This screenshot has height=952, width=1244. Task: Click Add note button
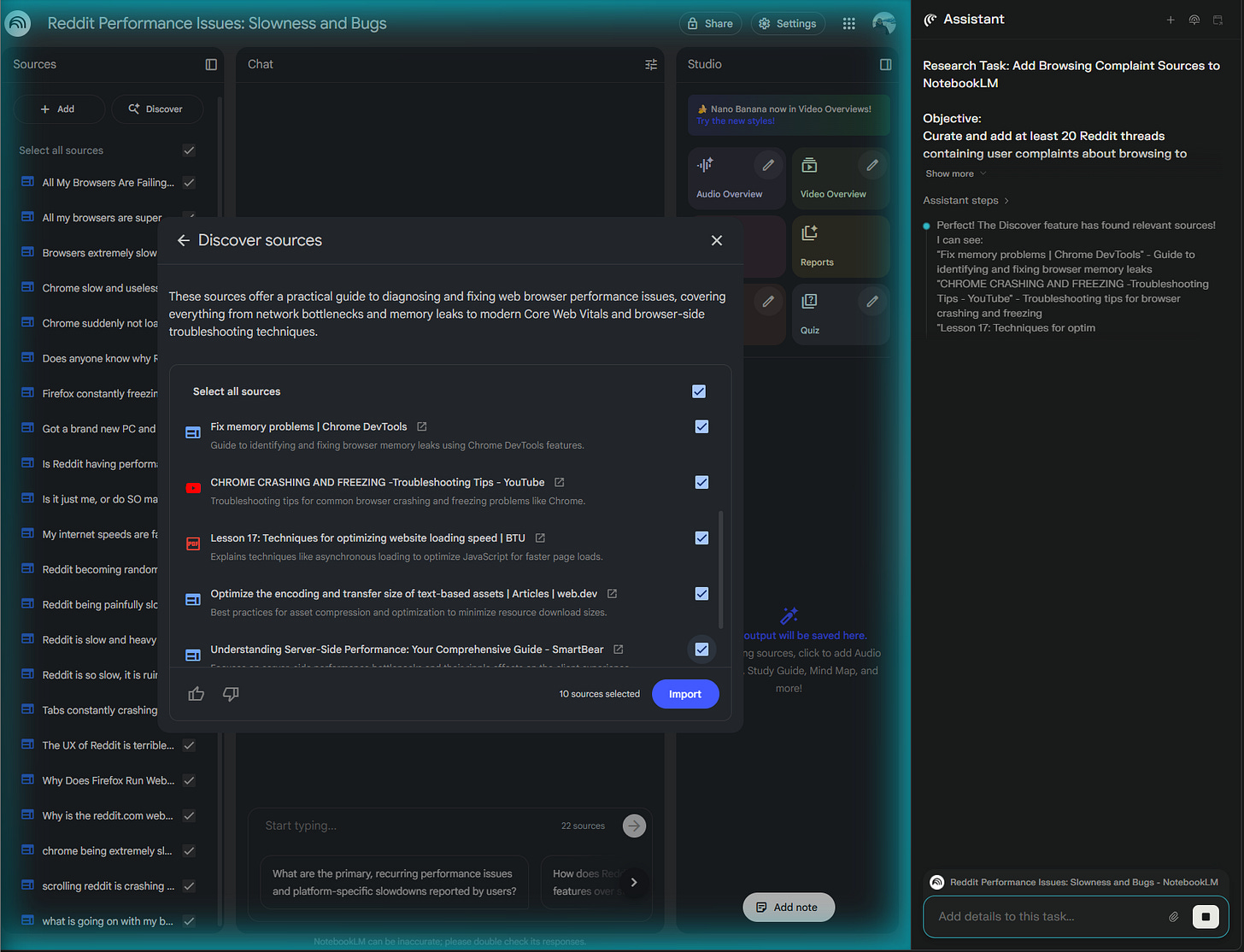point(788,907)
